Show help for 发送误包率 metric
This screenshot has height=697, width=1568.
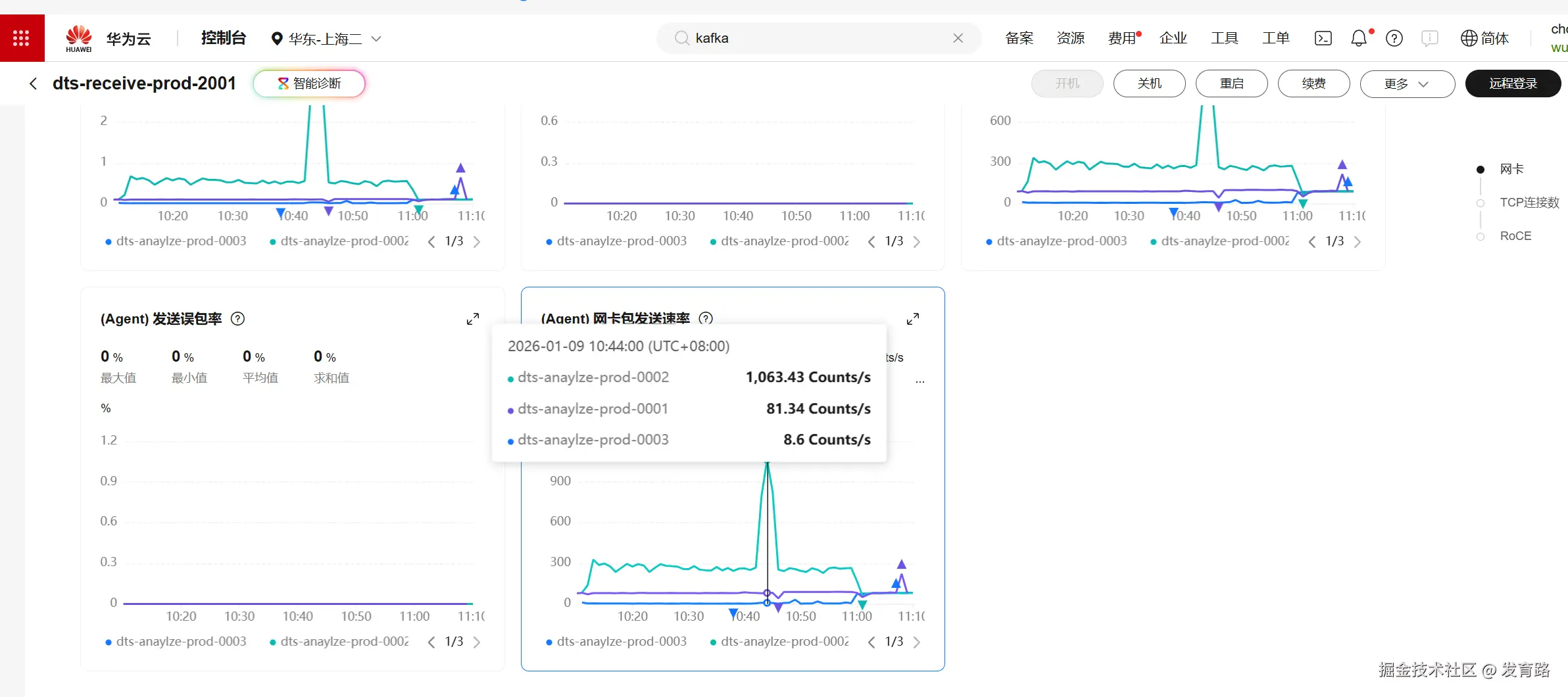click(x=238, y=319)
